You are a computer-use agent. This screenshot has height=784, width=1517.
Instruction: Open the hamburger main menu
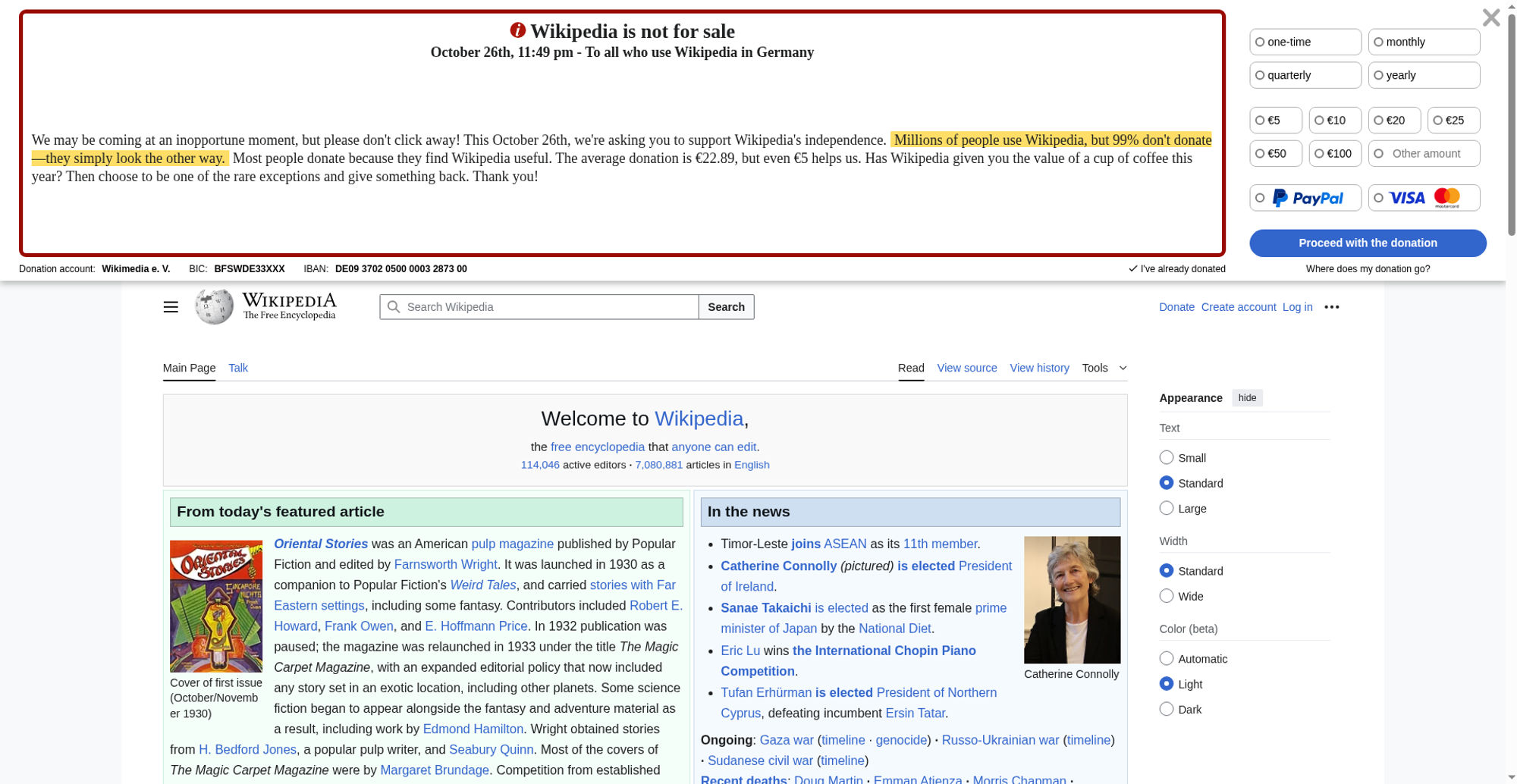pos(171,307)
